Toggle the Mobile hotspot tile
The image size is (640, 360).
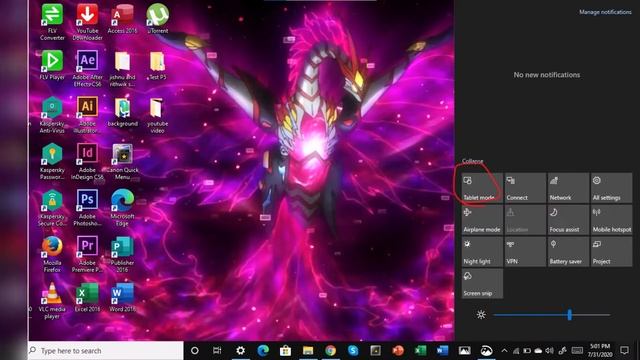tap(611, 220)
